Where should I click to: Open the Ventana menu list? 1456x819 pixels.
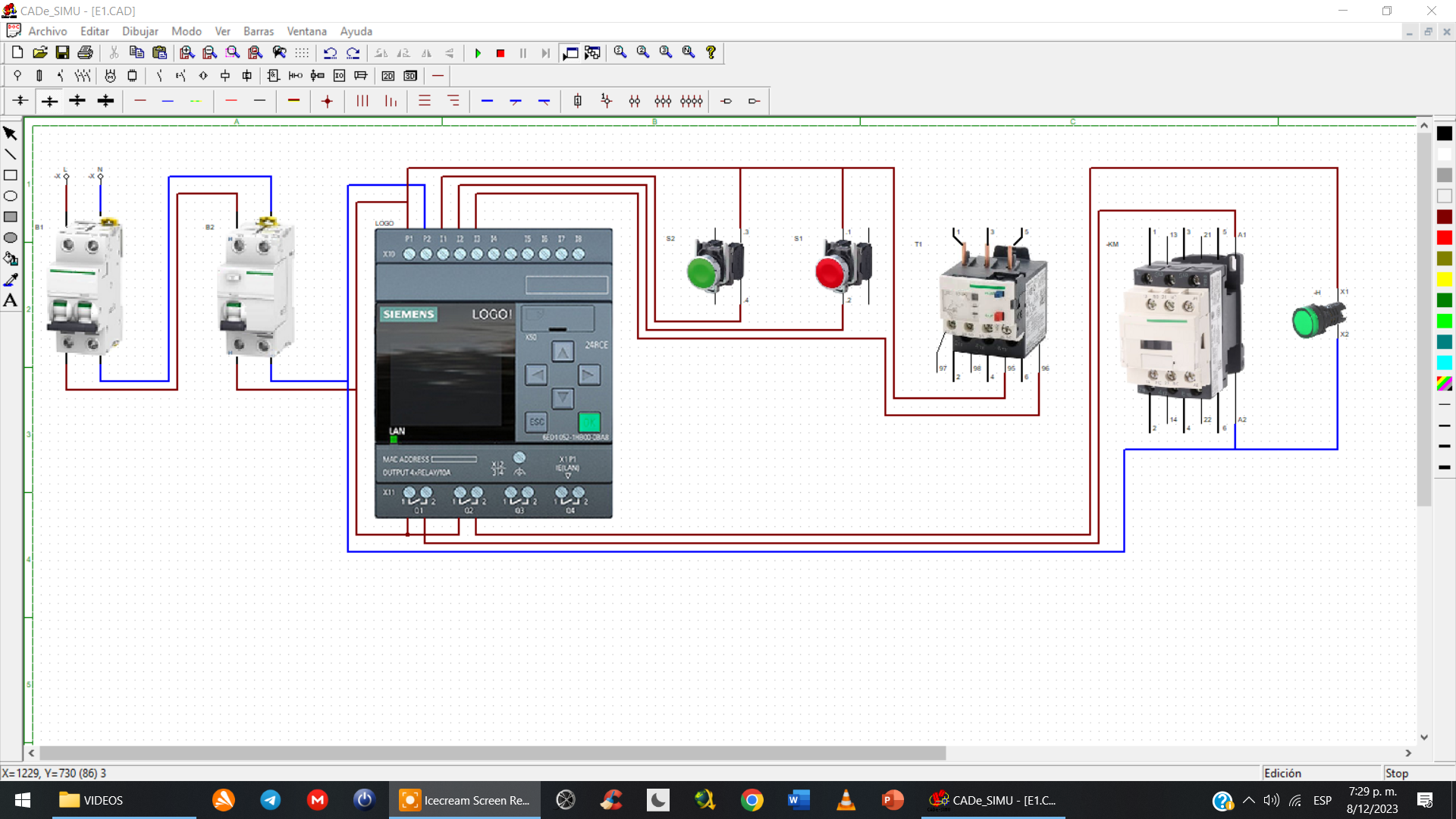306,31
